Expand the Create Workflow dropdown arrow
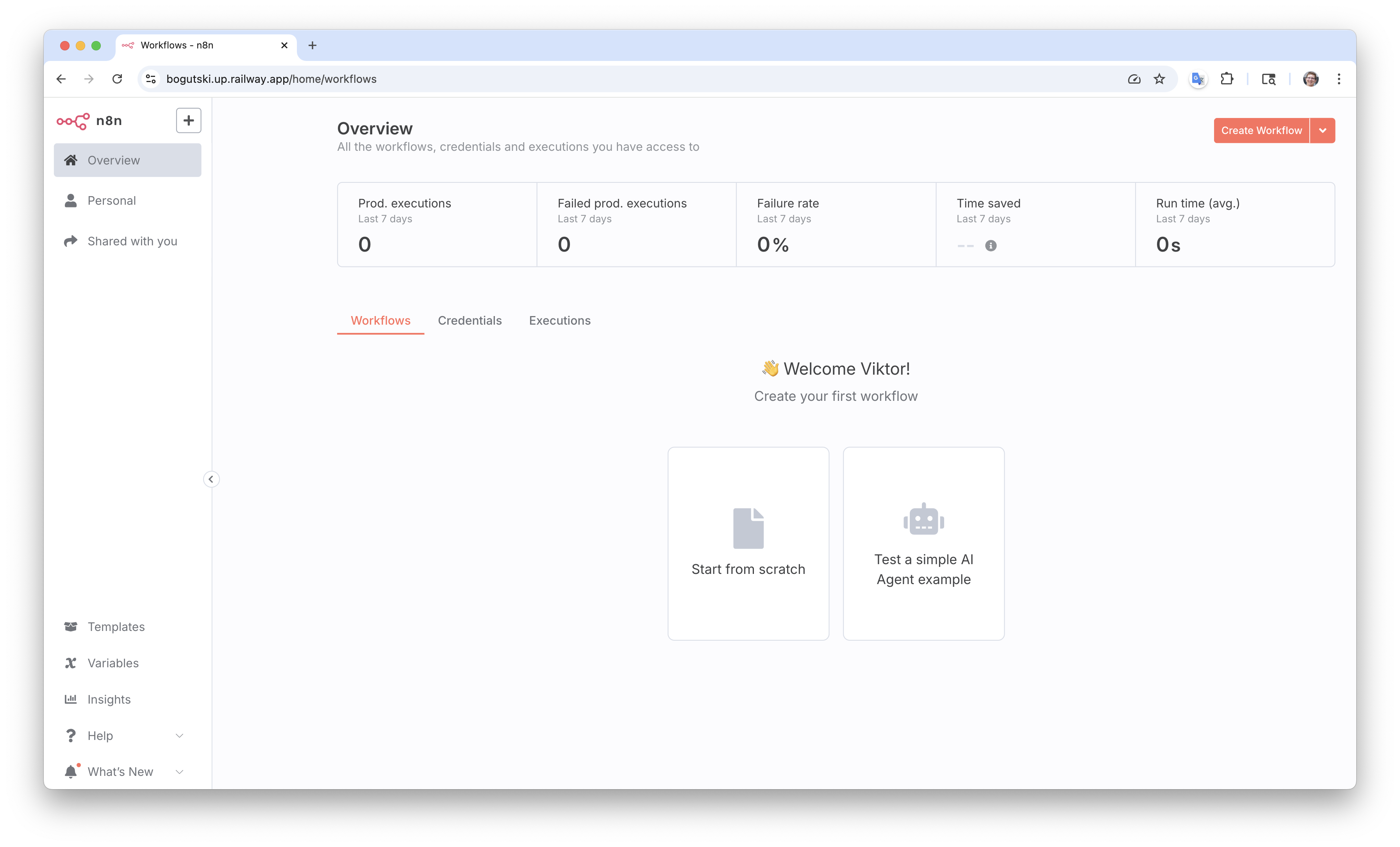1400x847 pixels. coord(1322,131)
